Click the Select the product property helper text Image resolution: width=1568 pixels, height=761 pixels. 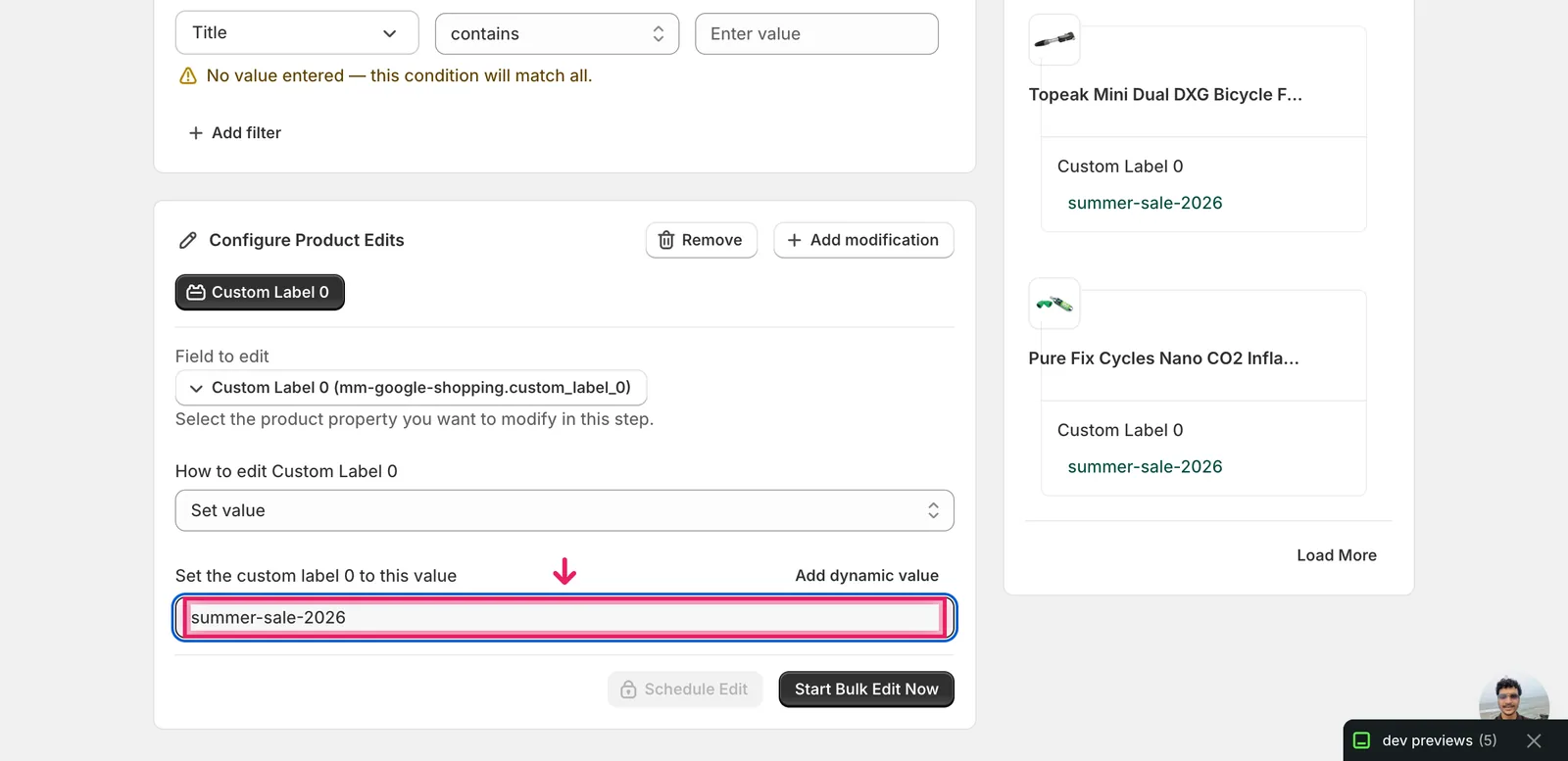(415, 419)
